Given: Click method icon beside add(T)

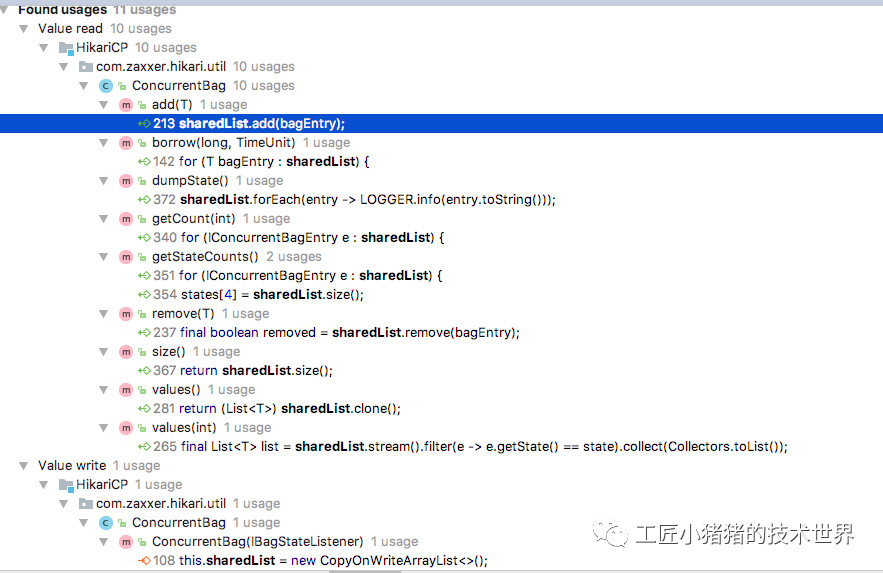Looking at the screenshot, I should tap(126, 105).
